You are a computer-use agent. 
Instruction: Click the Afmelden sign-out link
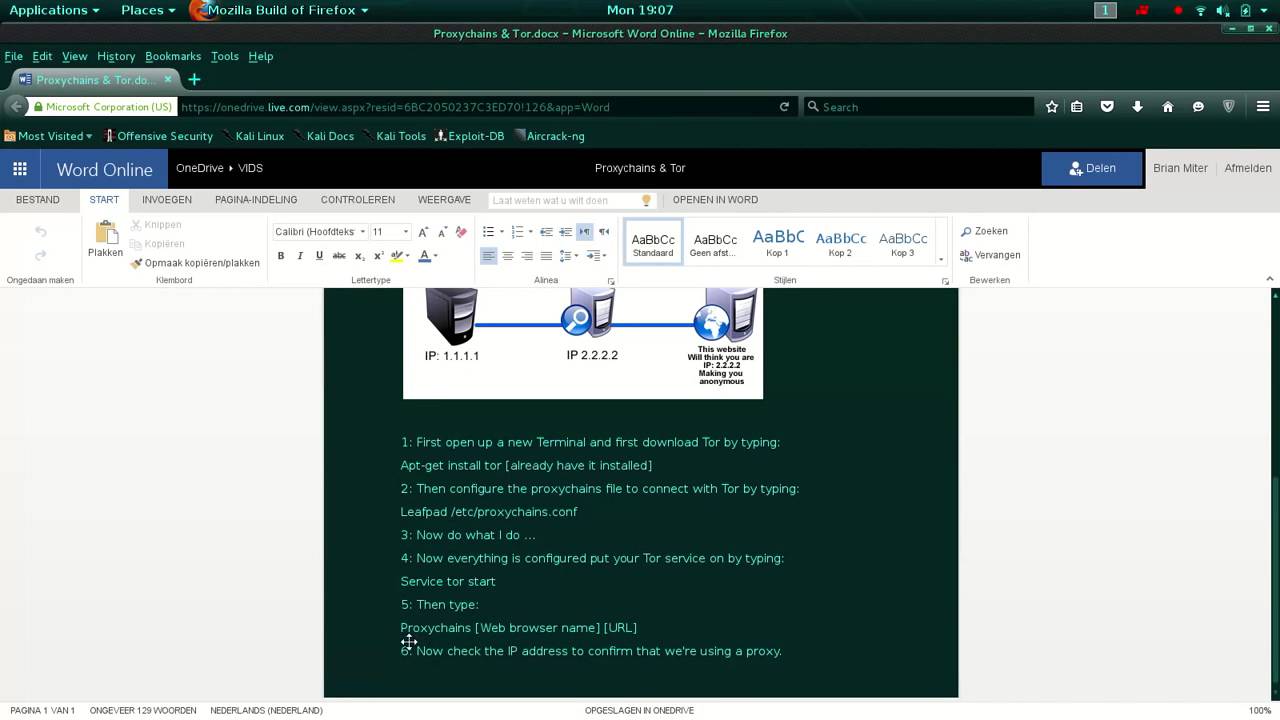coord(1248,168)
